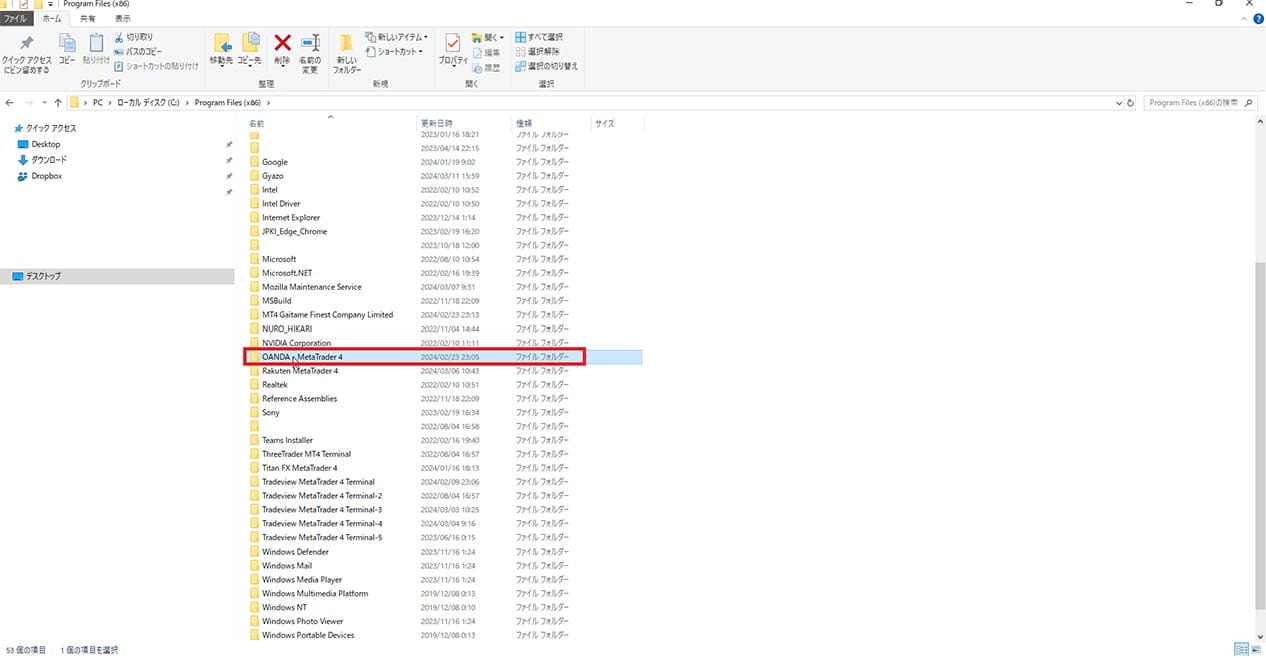Screen dimensions: 1266x658
Task: Select the ThreeTrader MT4 Terminal folder
Action: 306,454
